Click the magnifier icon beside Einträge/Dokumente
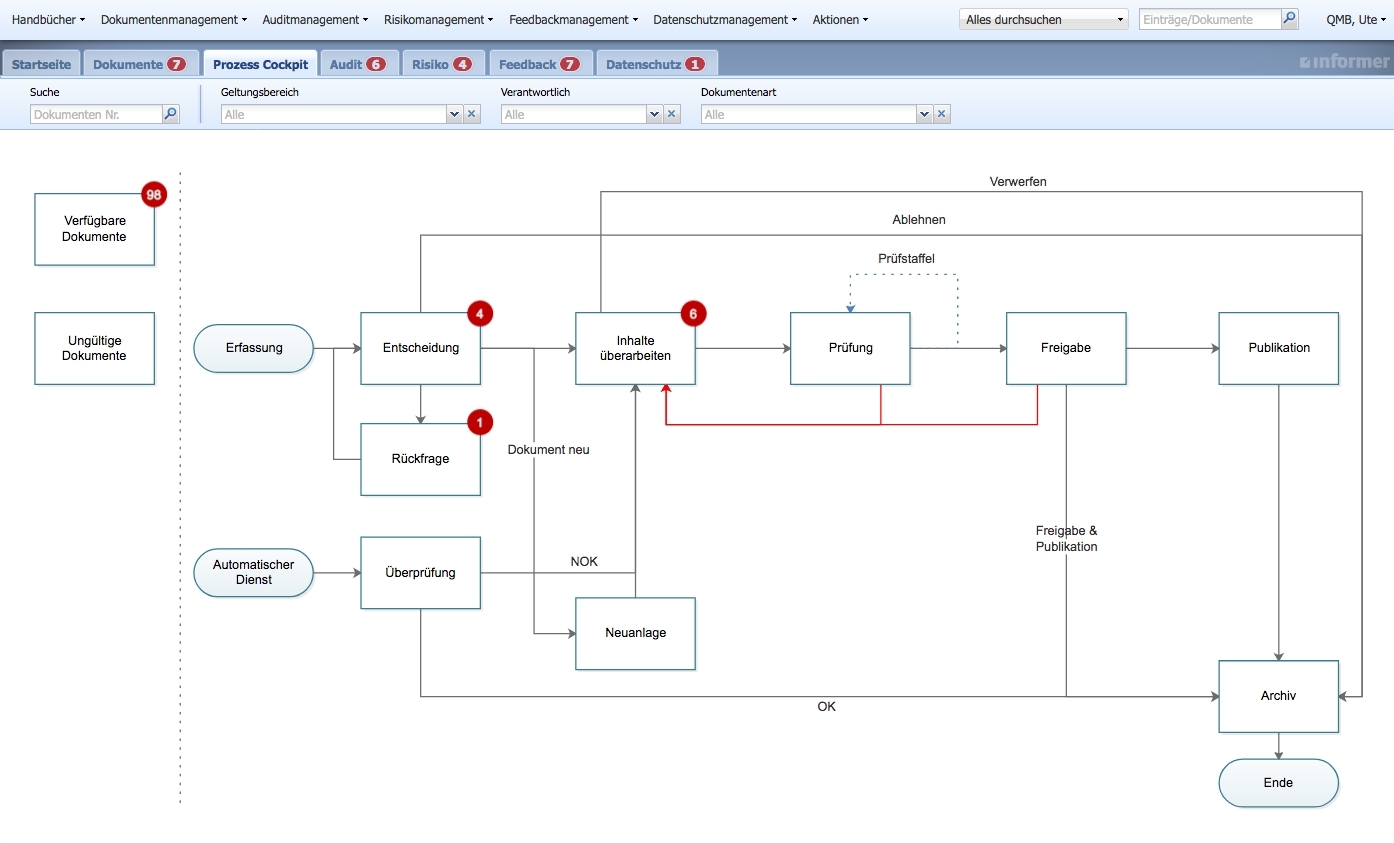 click(x=1290, y=19)
